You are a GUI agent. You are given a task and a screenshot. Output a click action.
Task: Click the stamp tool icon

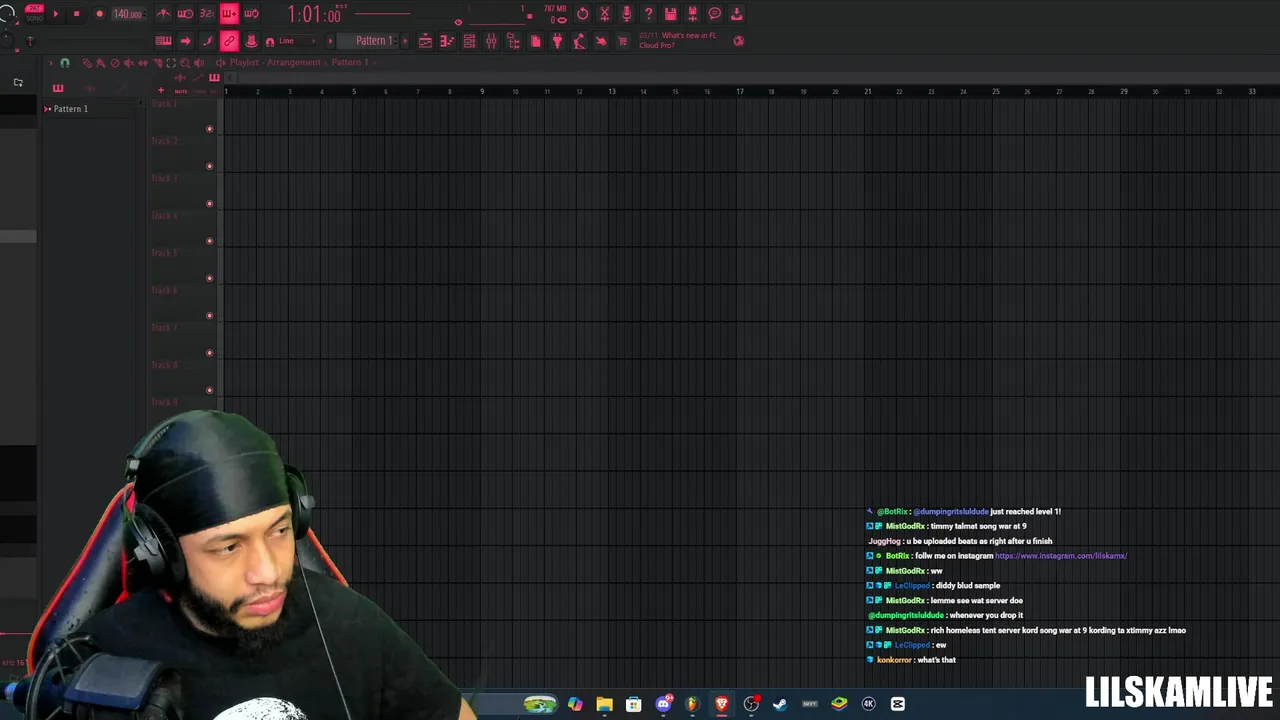pos(251,41)
